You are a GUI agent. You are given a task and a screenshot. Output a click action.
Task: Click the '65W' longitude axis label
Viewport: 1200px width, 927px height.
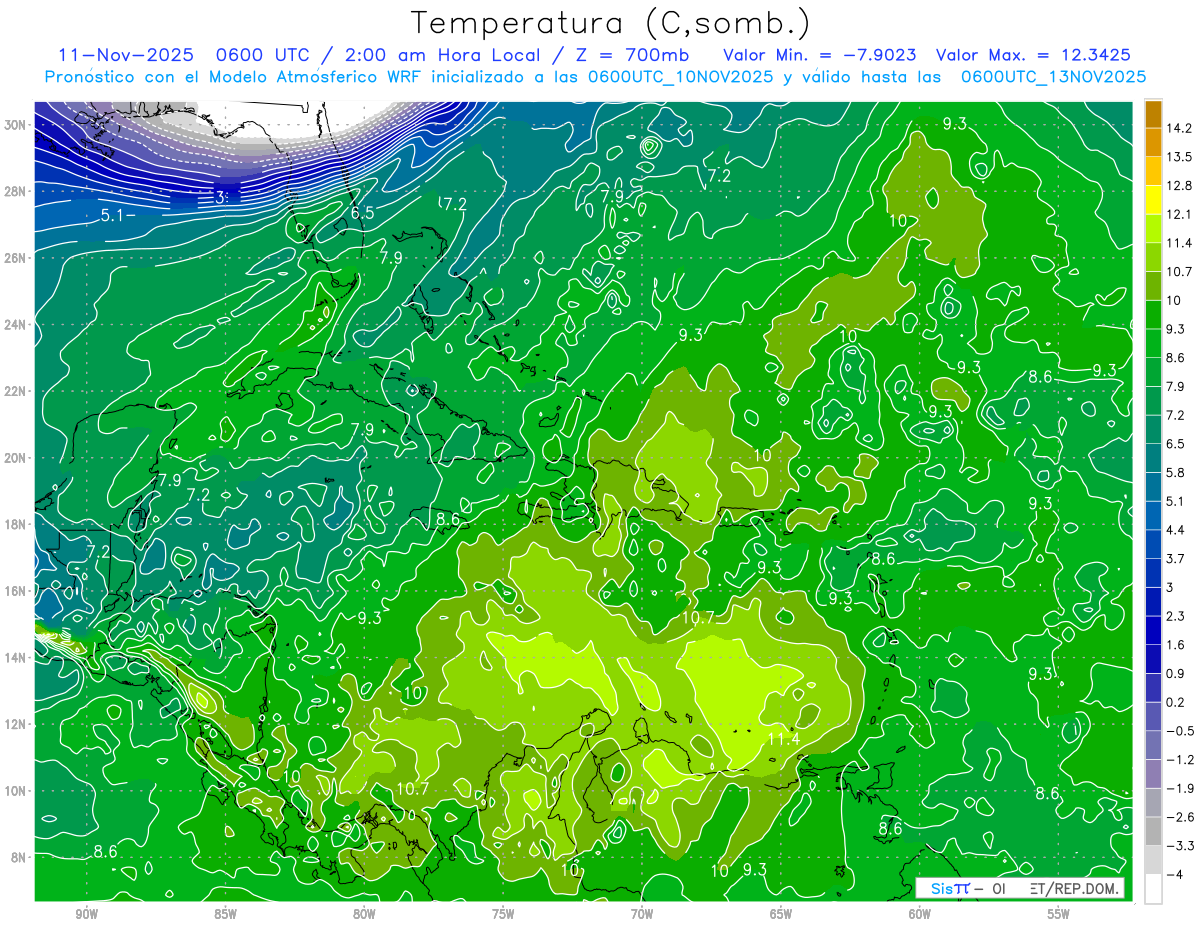point(781,915)
